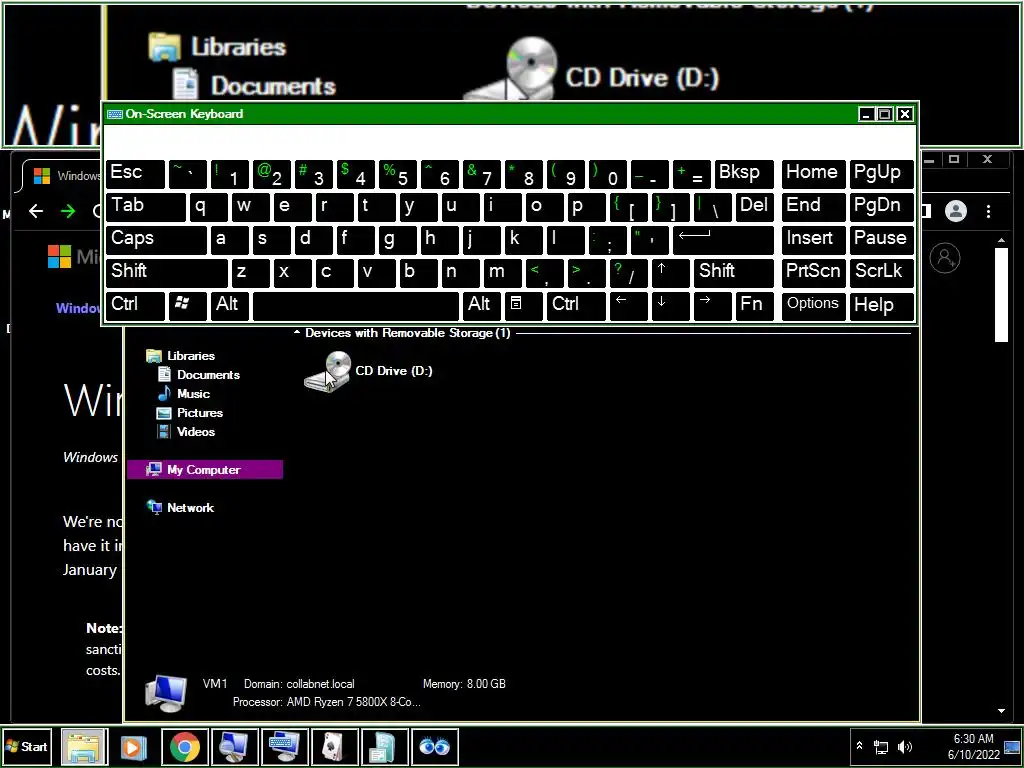Click the spacebar key
Screen dimensions: 1024x768
(x=356, y=306)
